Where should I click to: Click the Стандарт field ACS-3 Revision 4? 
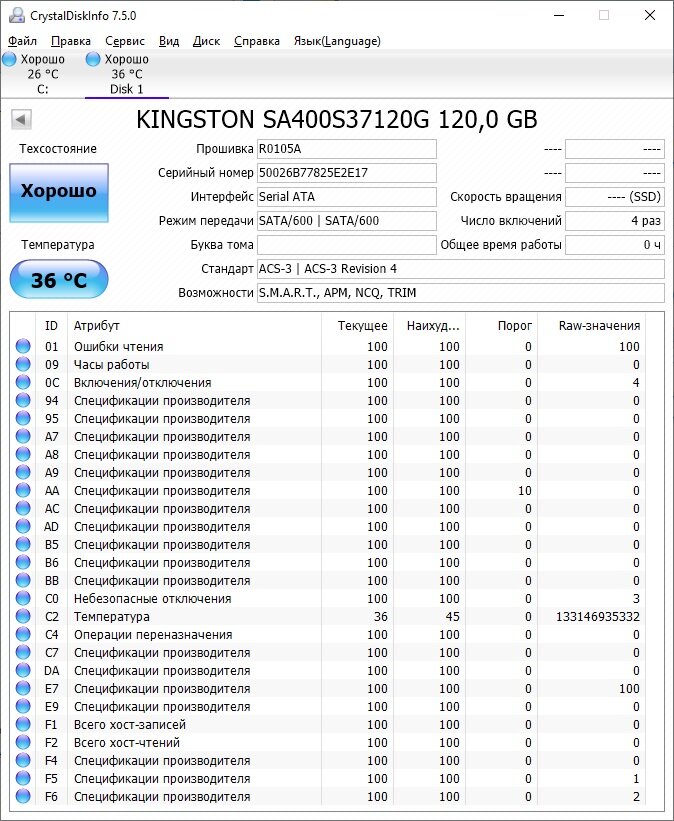coord(461,269)
